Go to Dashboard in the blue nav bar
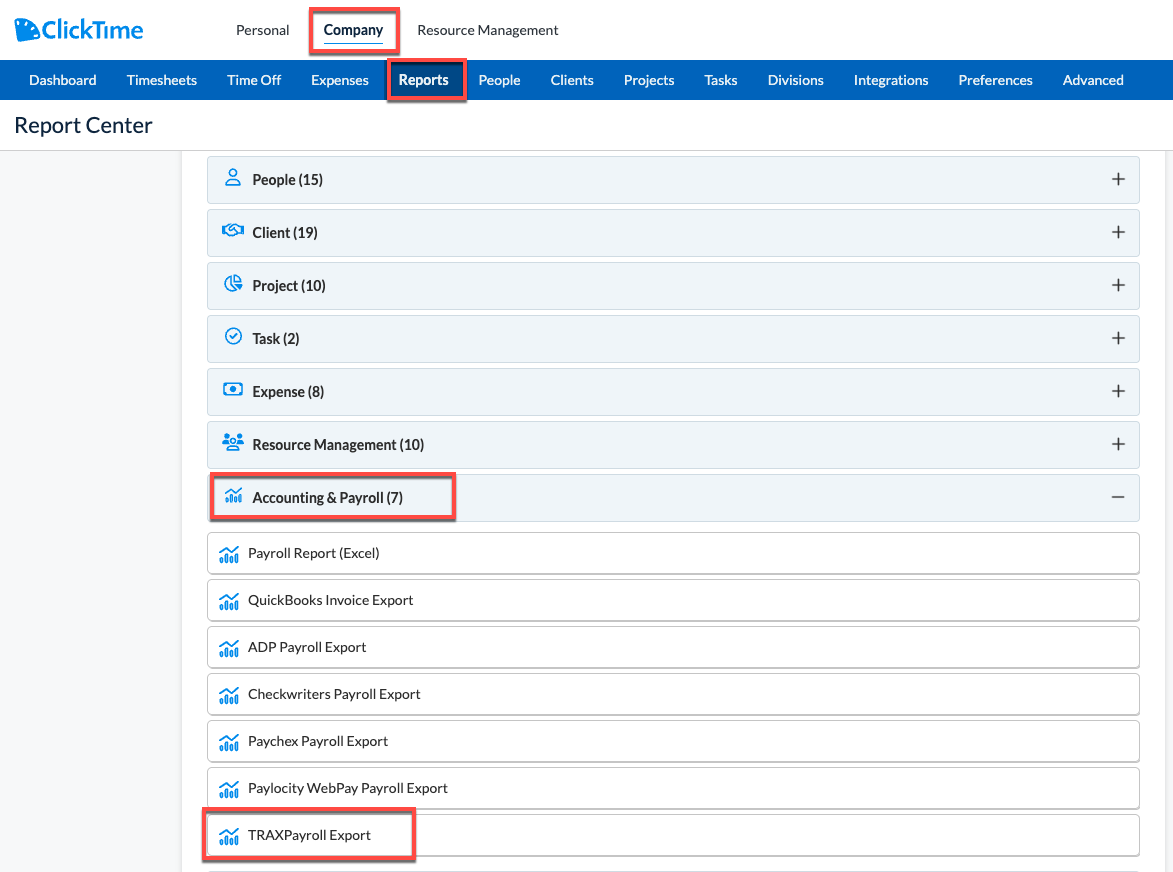This screenshot has height=872, width=1173. [x=63, y=80]
